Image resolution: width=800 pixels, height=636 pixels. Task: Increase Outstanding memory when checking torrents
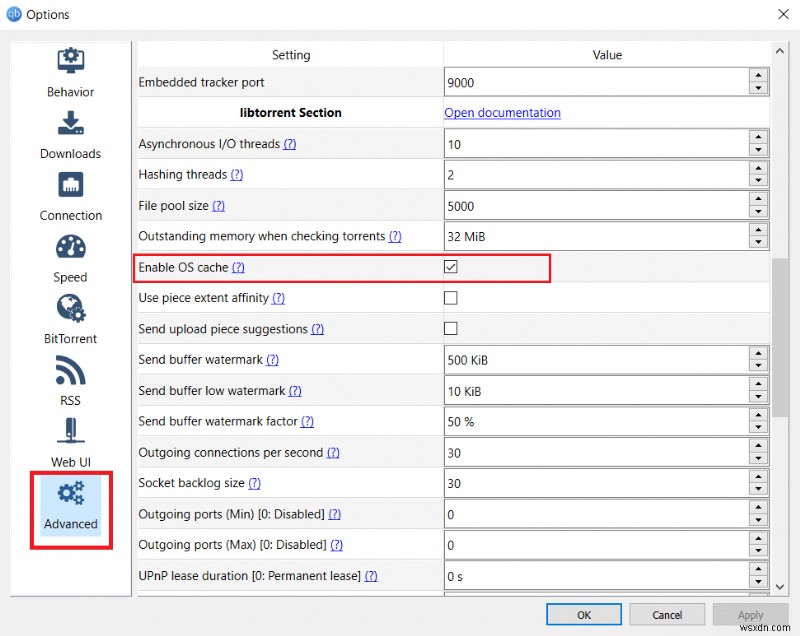tap(758, 231)
